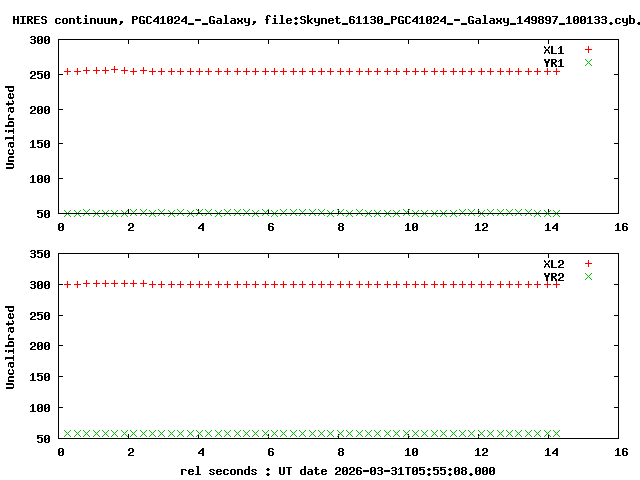This screenshot has width=640, height=480.
Task: Click the 8 x-axis tick of bottom plot
Action: (x=341, y=452)
